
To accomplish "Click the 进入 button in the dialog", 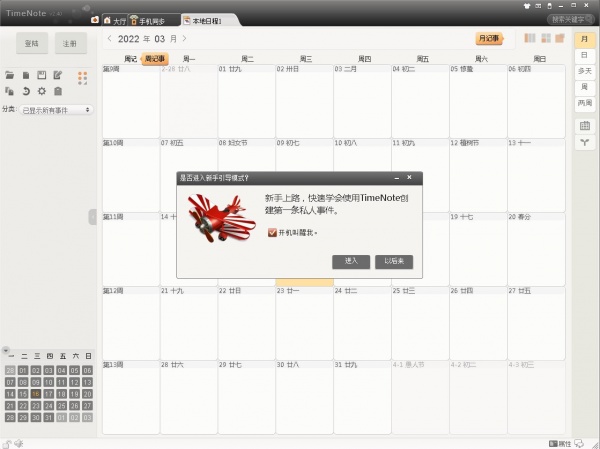I will [351, 261].
